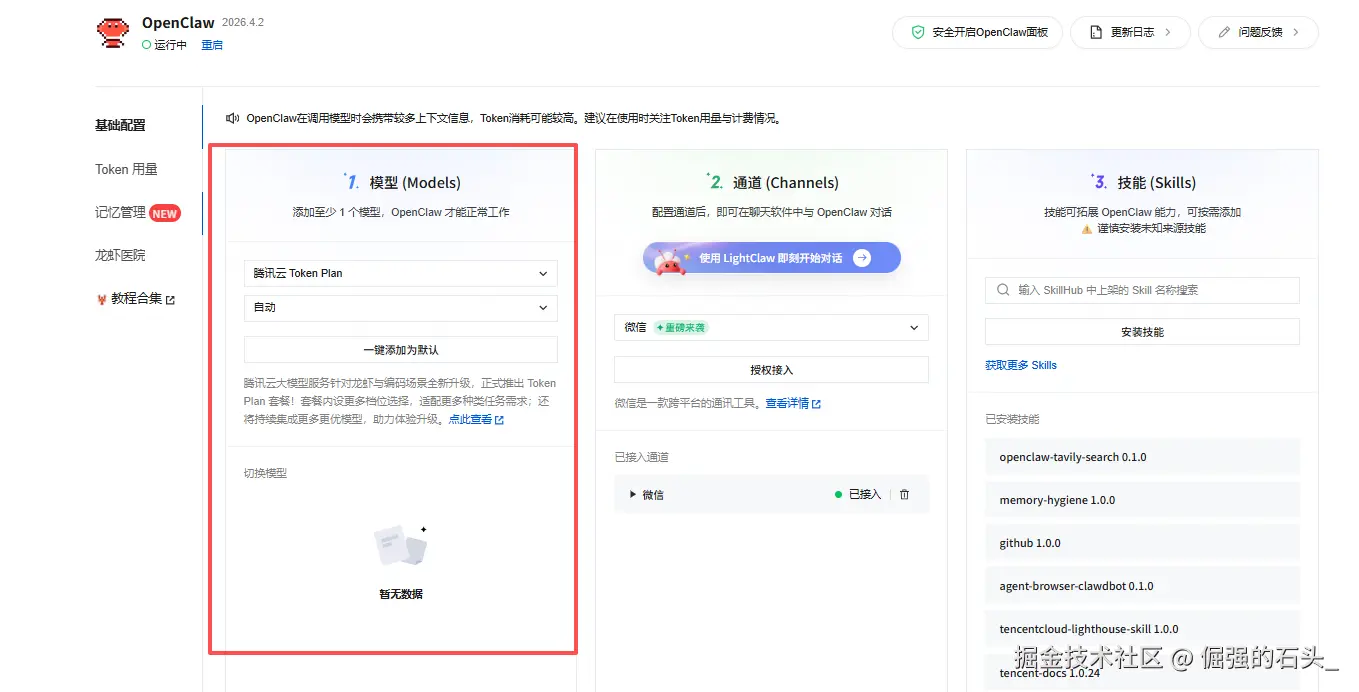Open the 自动 model selection dropdown

400,307
